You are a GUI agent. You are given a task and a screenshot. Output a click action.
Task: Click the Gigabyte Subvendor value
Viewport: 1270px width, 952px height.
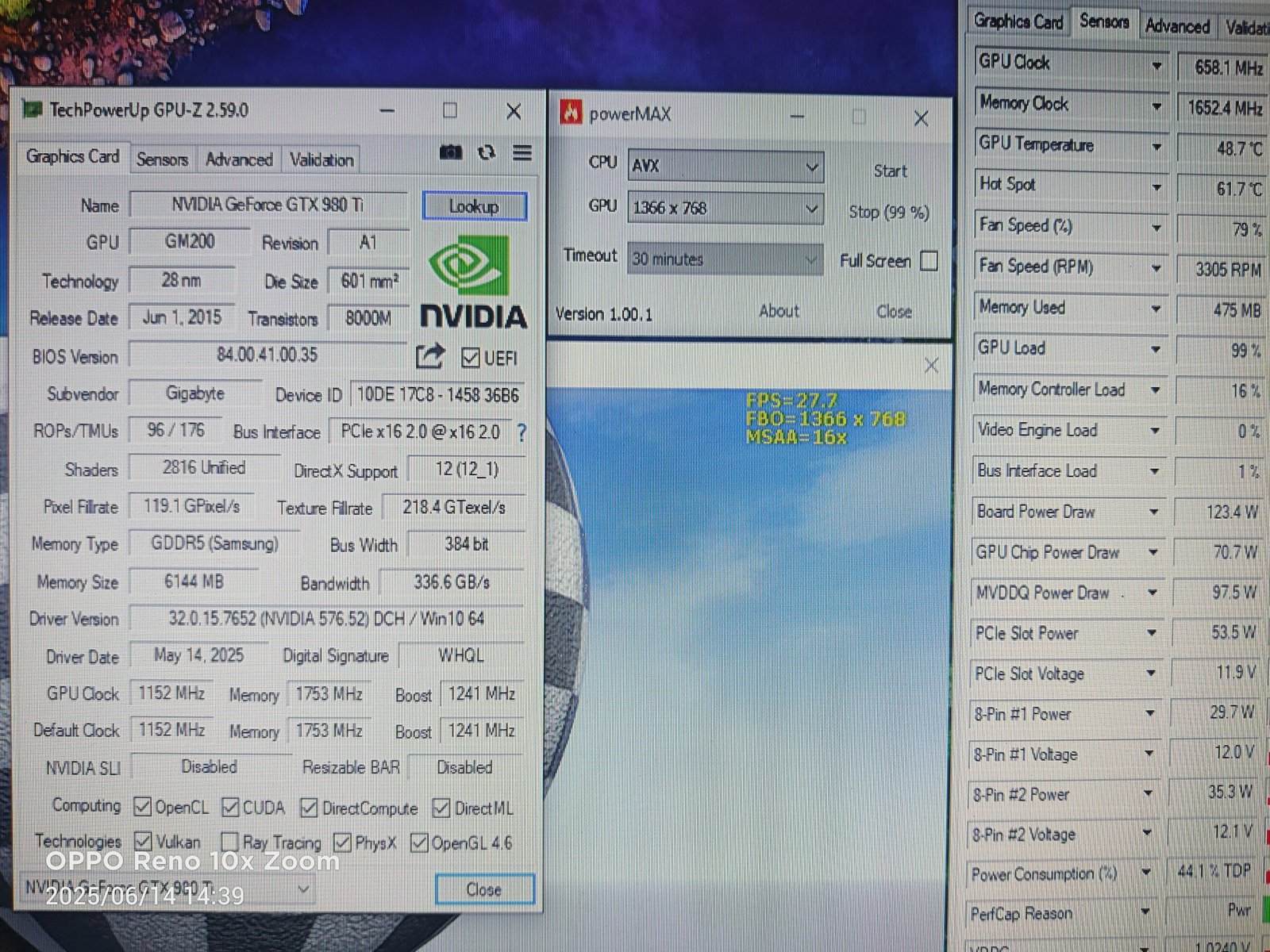[195, 393]
